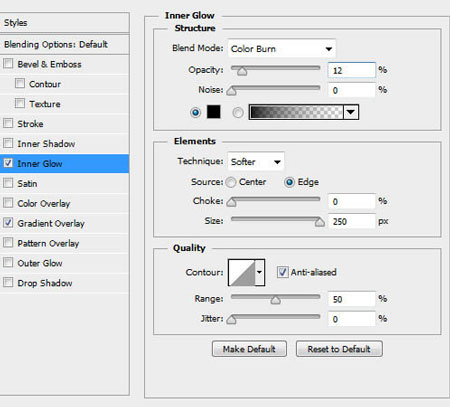Click the Reset to Default button

[x=339, y=349]
